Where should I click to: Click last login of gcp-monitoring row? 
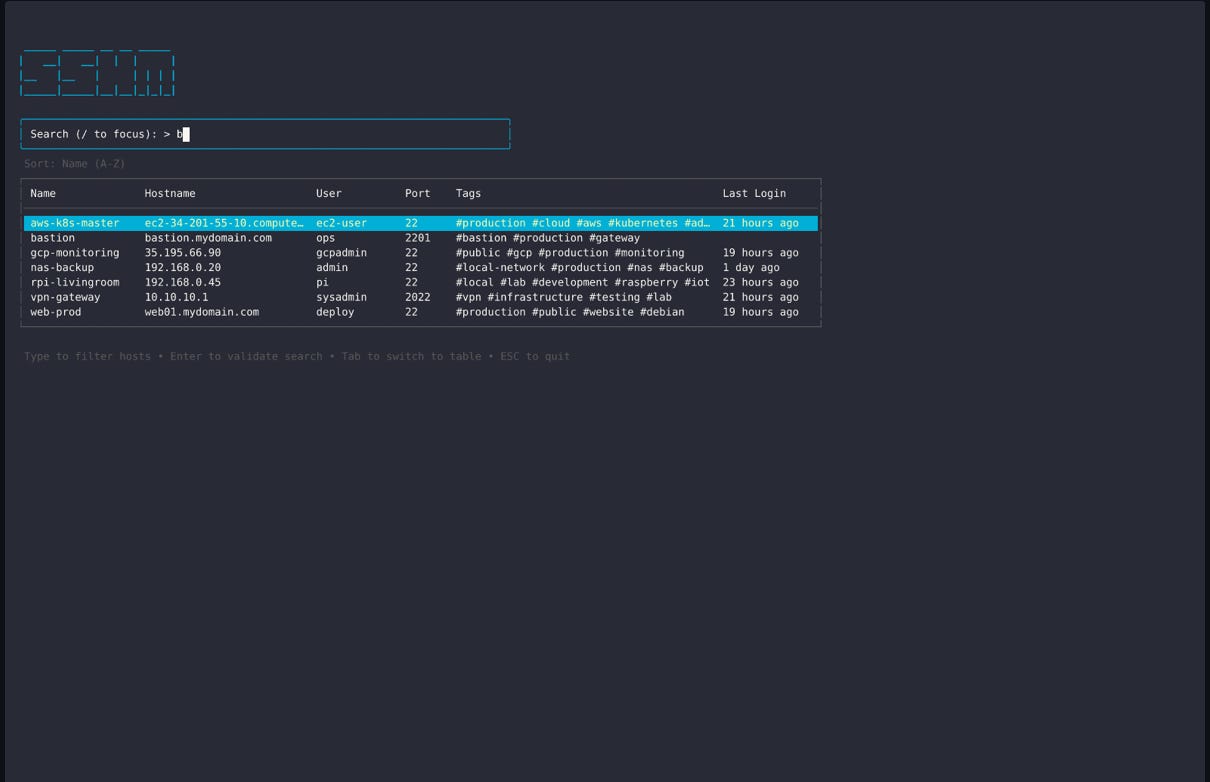761,253
